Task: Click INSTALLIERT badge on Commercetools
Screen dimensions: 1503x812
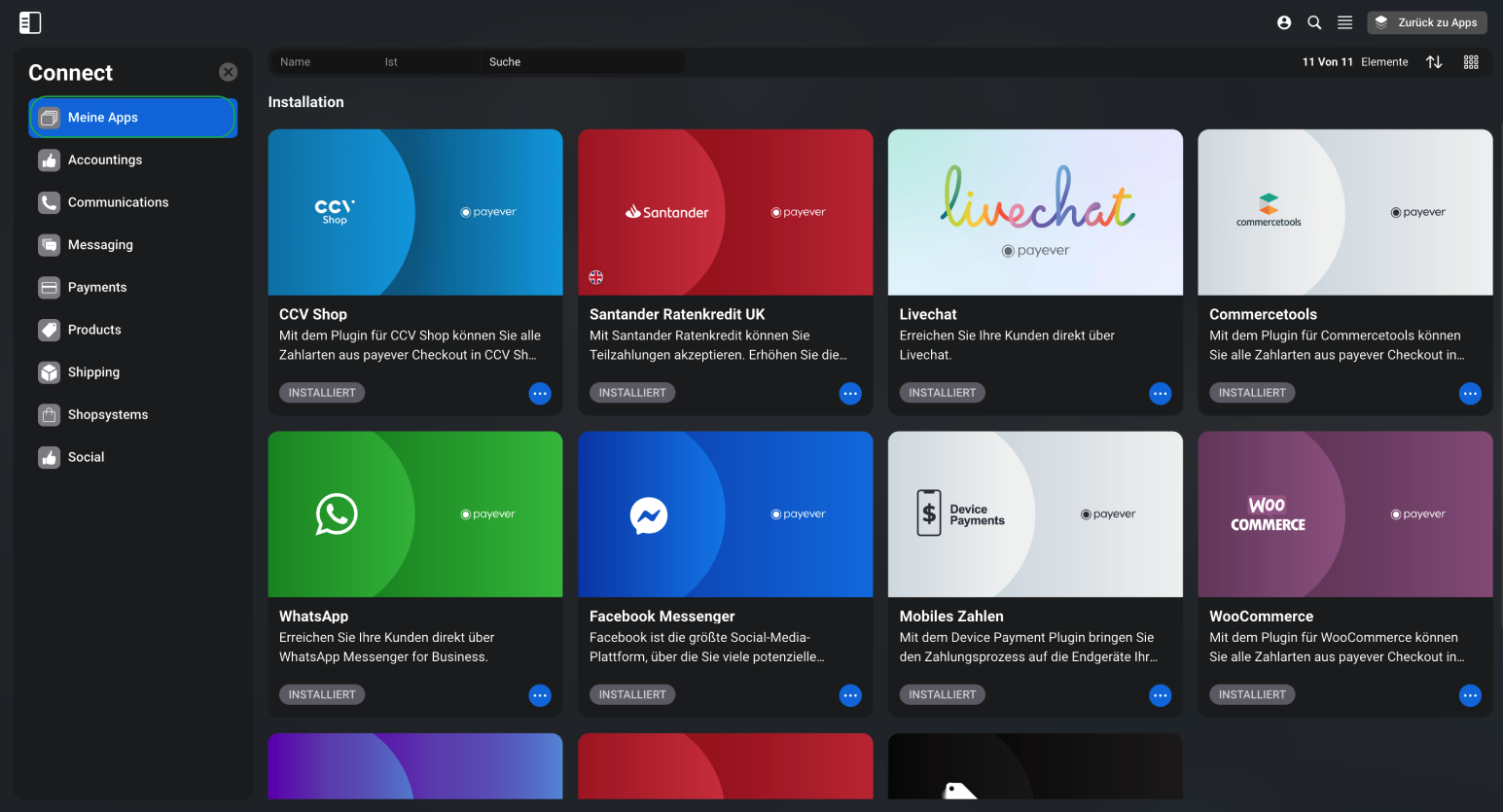Action: coord(1252,393)
